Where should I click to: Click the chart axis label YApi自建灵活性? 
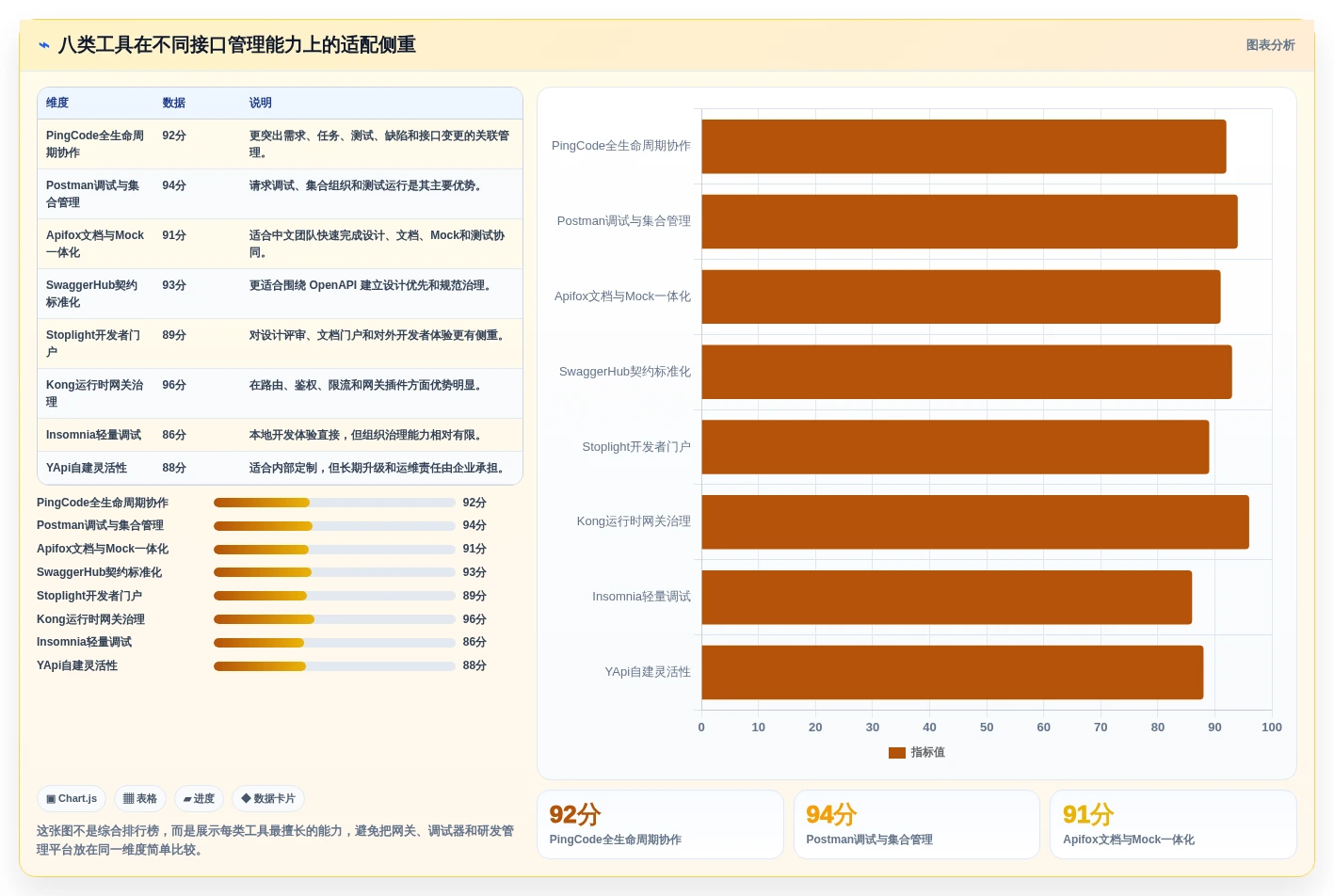click(x=648, y=672)
